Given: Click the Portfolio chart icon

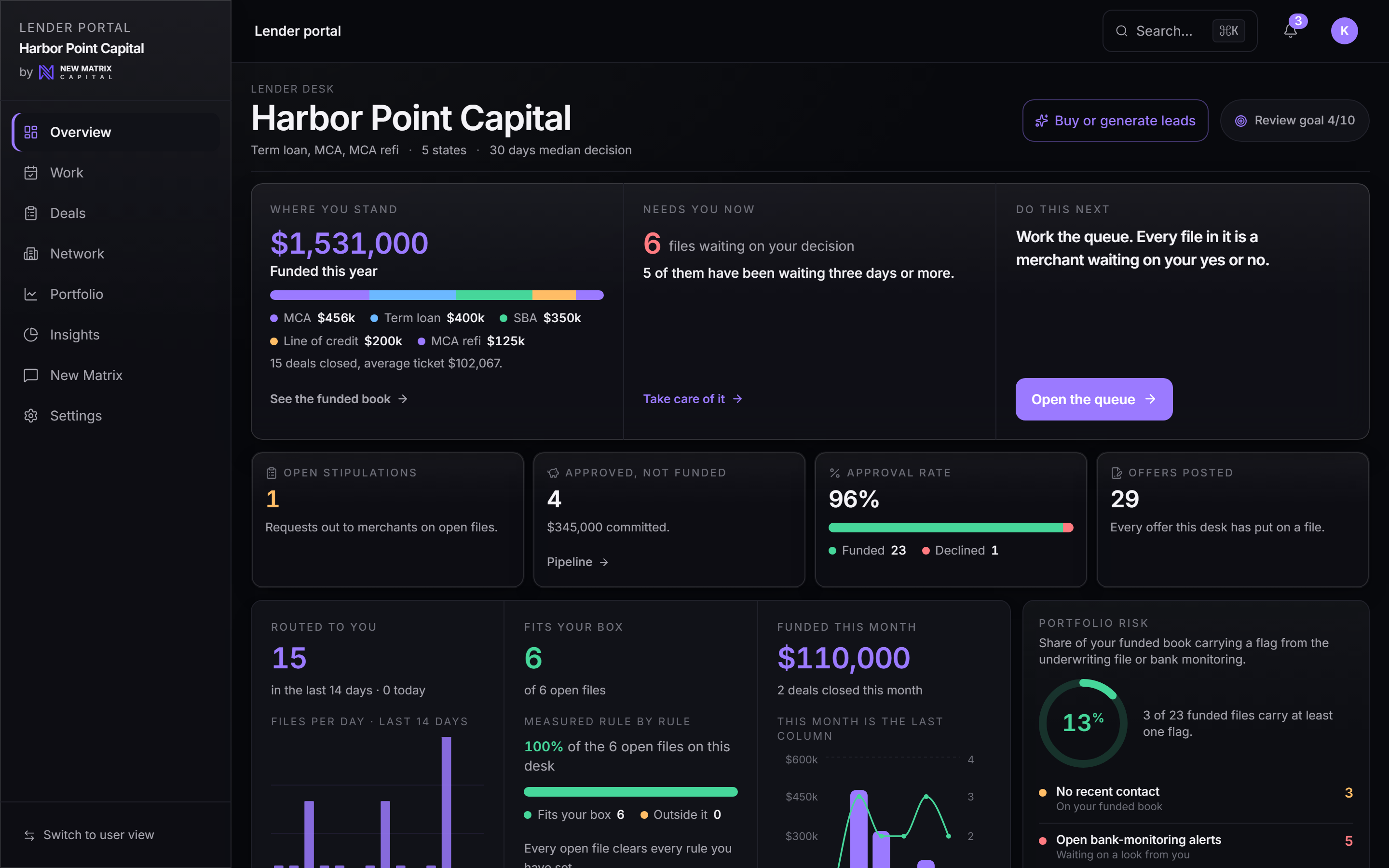Looking at the screenshot, I should (31, 294).
